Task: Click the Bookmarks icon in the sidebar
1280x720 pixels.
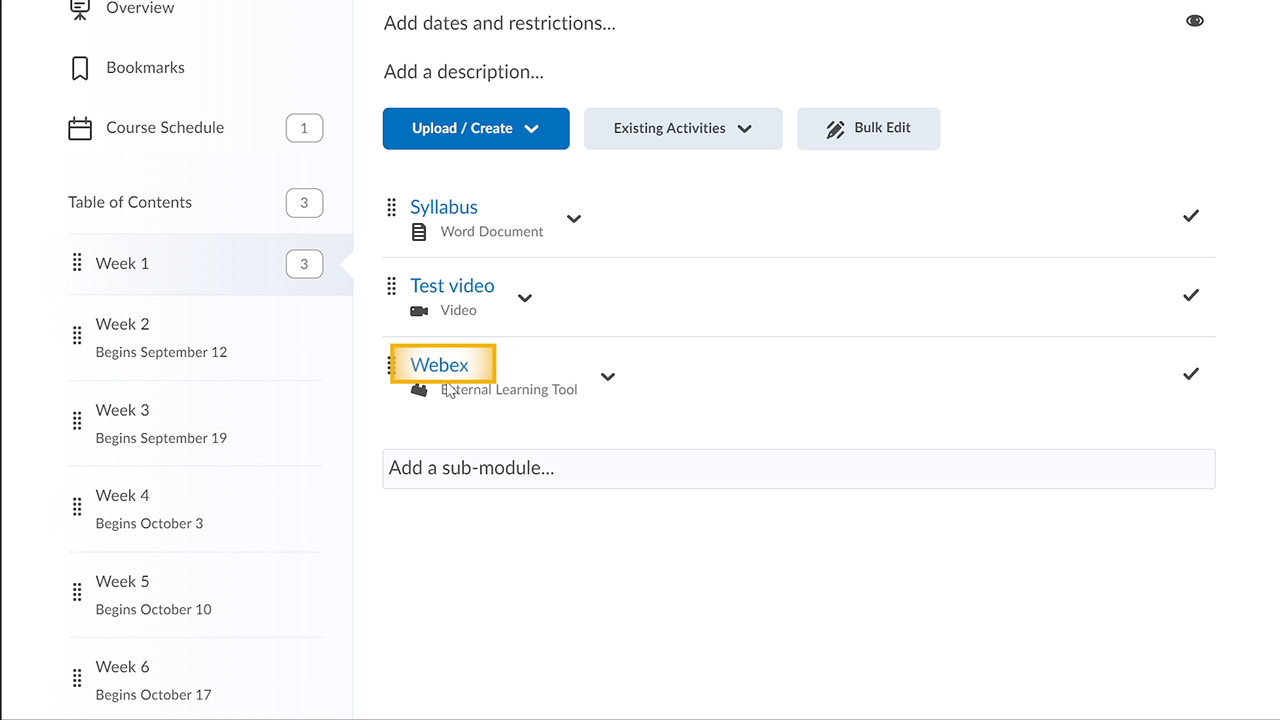Action: 79,67
